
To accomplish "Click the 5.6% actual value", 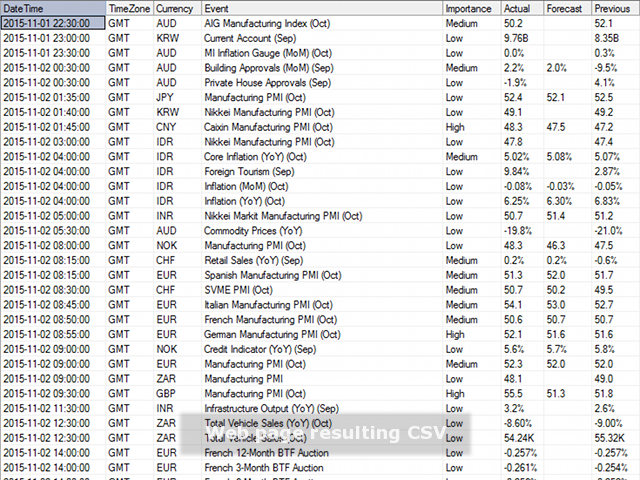I will tap(514, 349).
